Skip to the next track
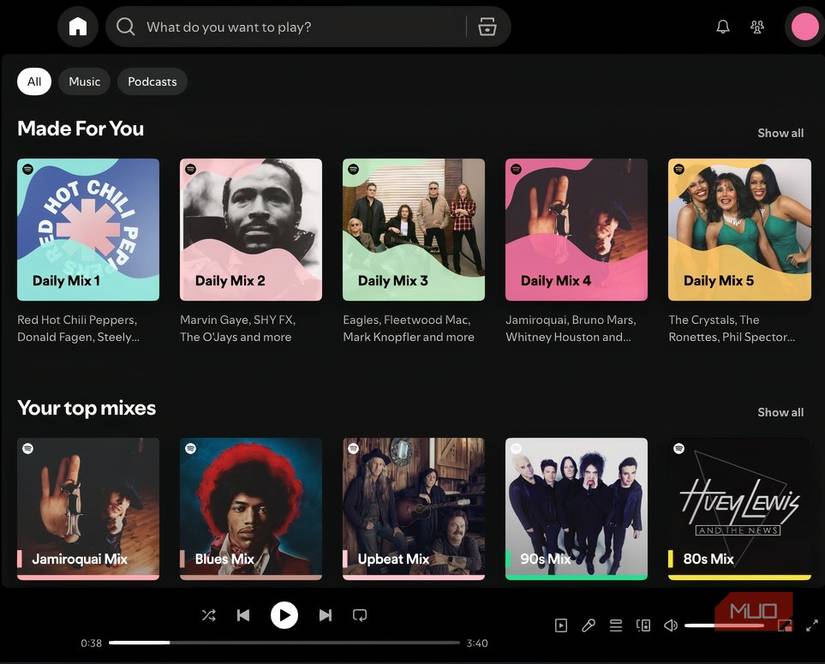 click(x=325, y=615)
